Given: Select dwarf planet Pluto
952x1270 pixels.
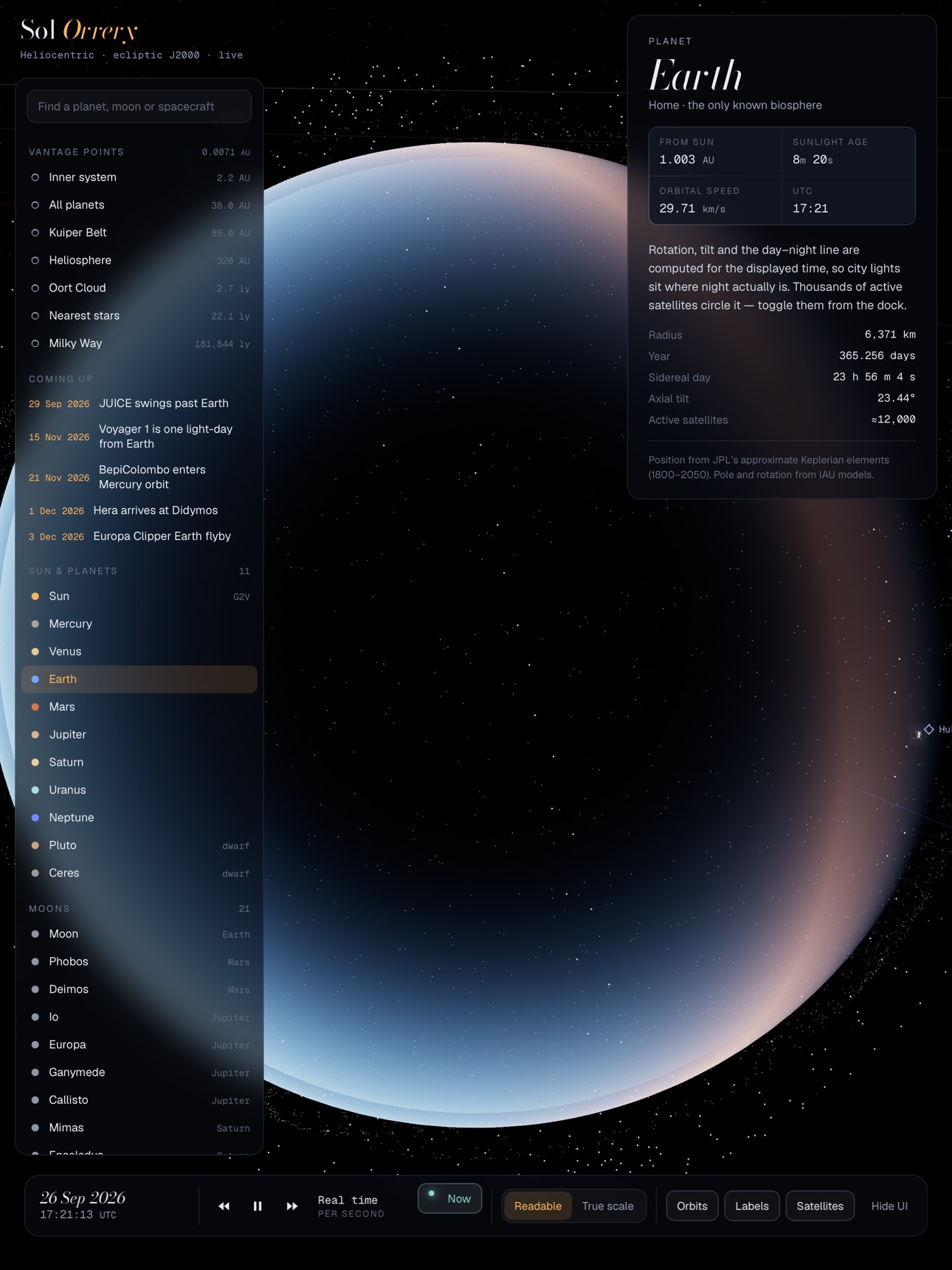Looking at the screenshot, I should click(139, 845).
